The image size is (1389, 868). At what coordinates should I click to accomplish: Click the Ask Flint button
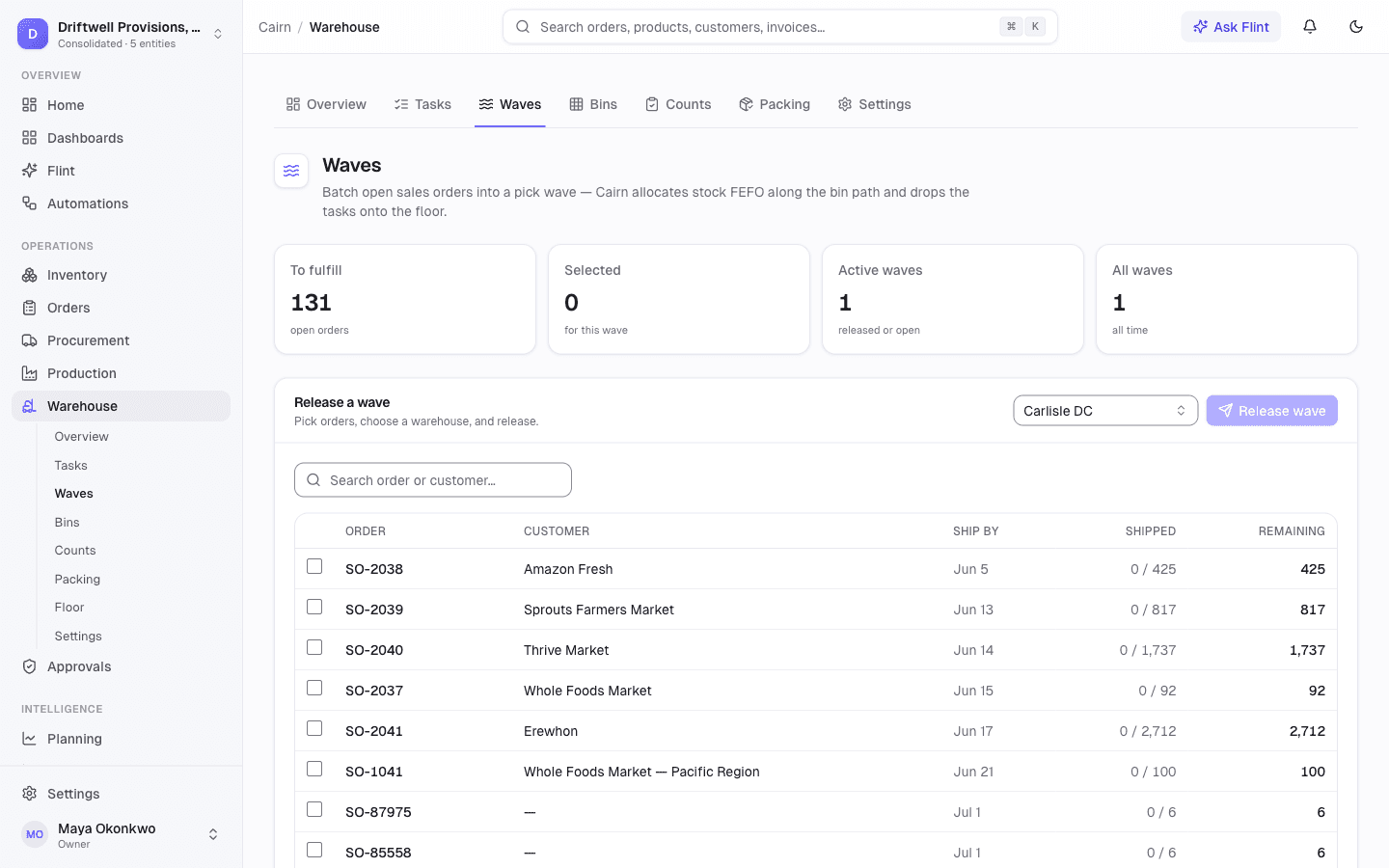coord(1231,27)
